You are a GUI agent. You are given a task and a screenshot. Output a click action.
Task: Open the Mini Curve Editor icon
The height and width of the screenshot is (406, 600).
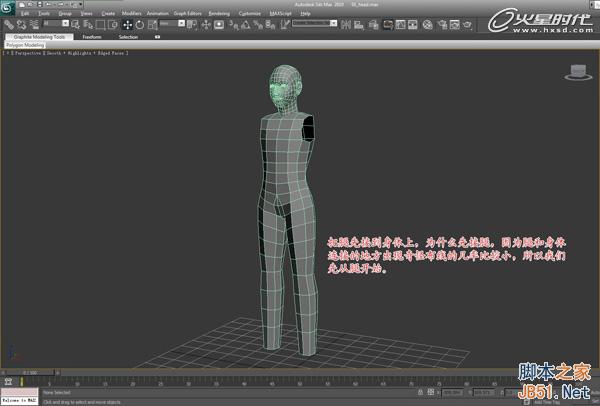[x=8, y=382]
